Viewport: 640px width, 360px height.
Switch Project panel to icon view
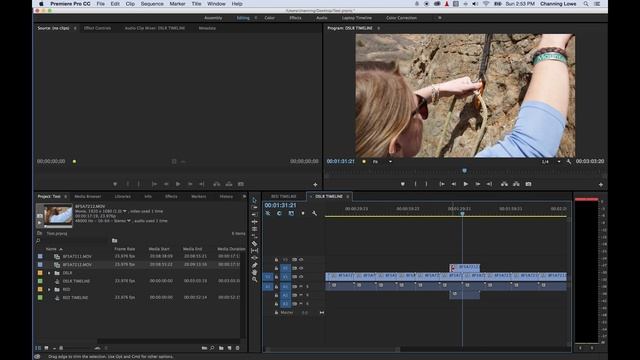tap(46, 348)
